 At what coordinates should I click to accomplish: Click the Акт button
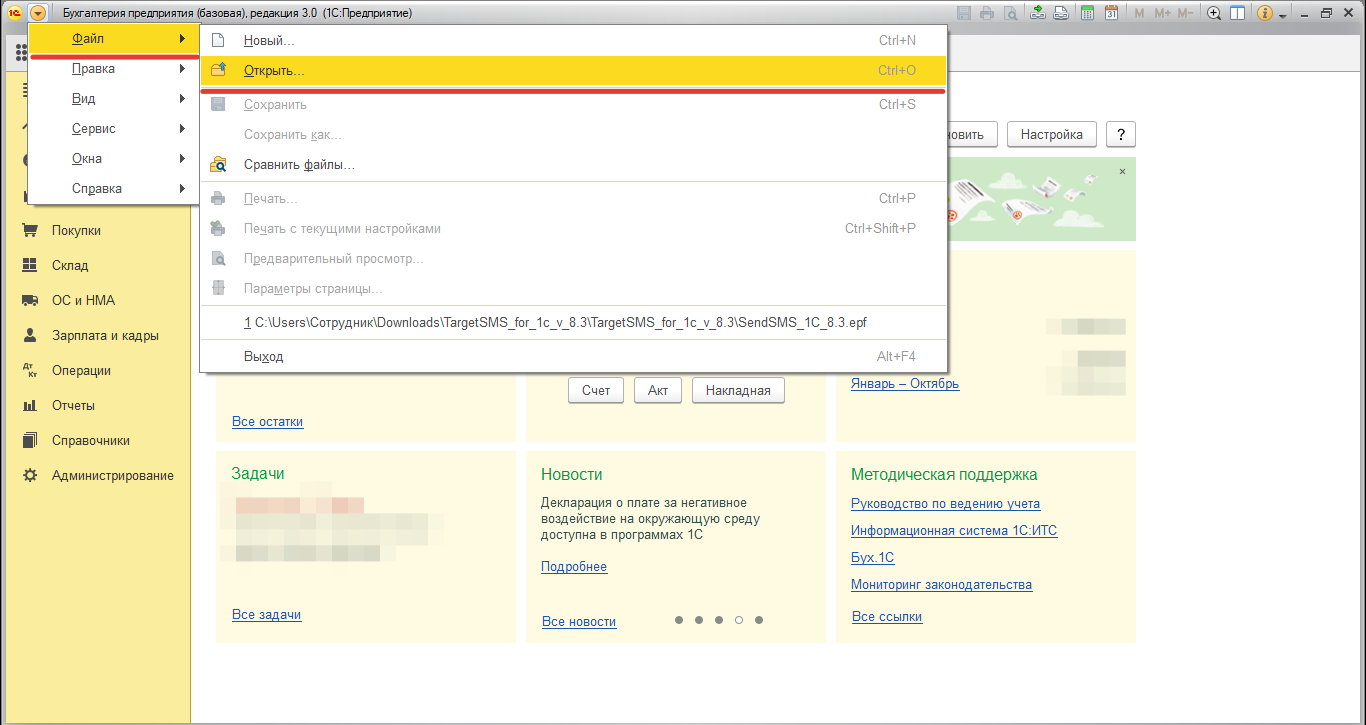658,390
